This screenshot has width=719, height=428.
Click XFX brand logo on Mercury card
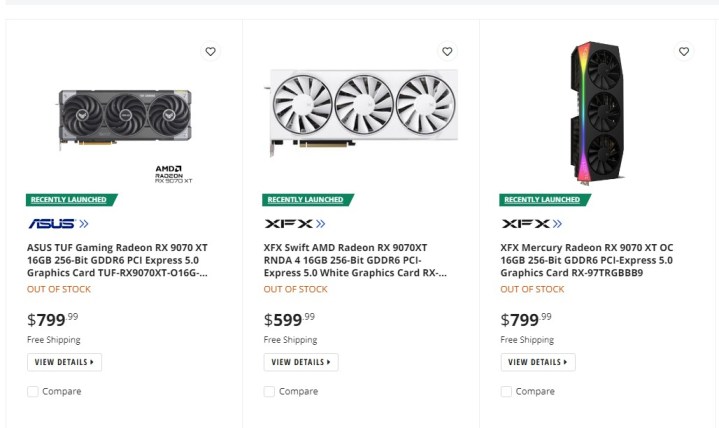(x=531, y=224)
